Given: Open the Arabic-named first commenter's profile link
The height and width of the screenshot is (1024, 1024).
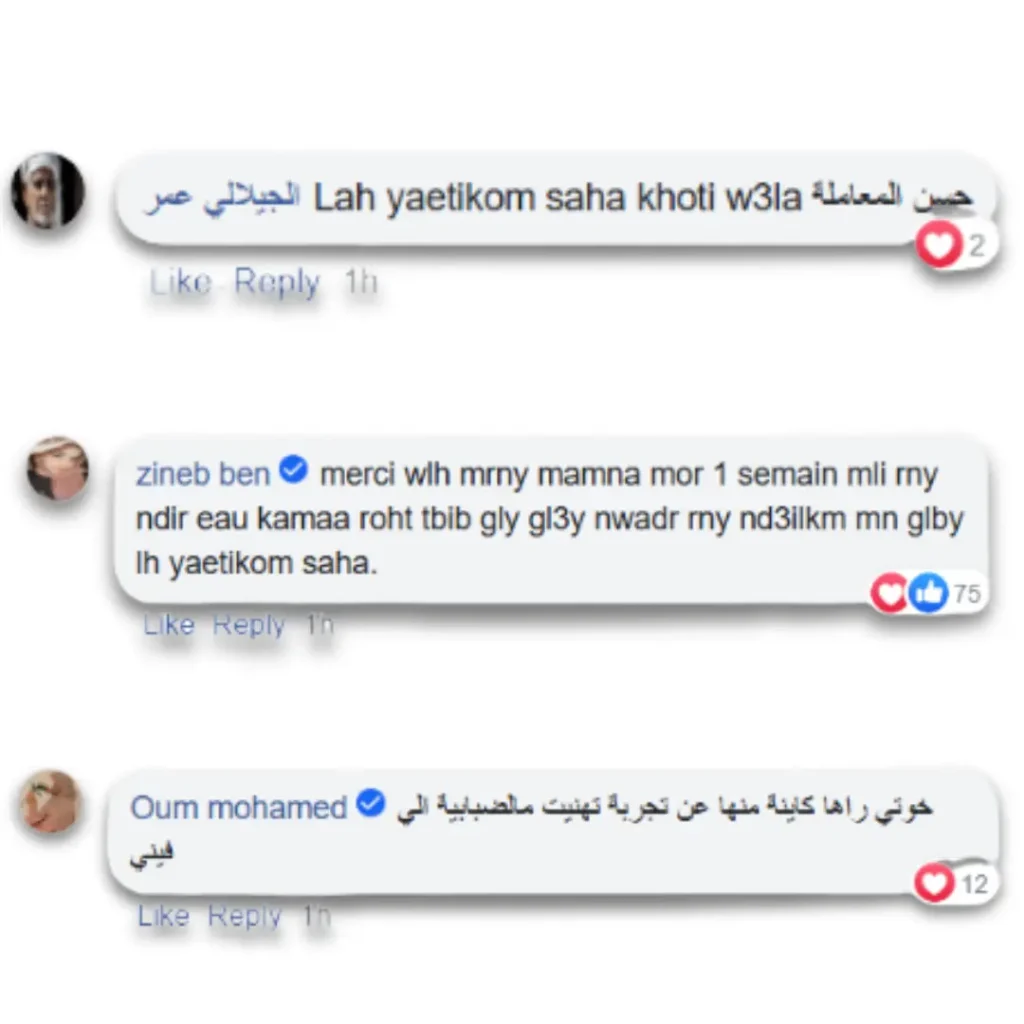Looking at the screenshot, I should pyautogui.click(x=223, y=196).
